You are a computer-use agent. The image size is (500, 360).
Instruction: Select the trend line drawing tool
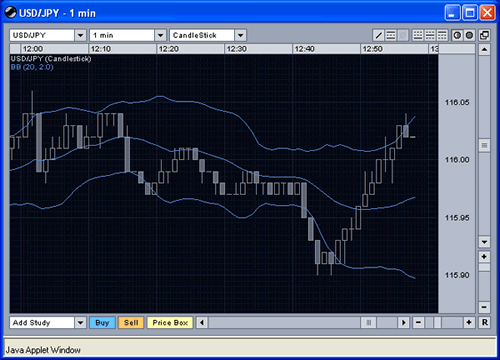coord(378,35)
